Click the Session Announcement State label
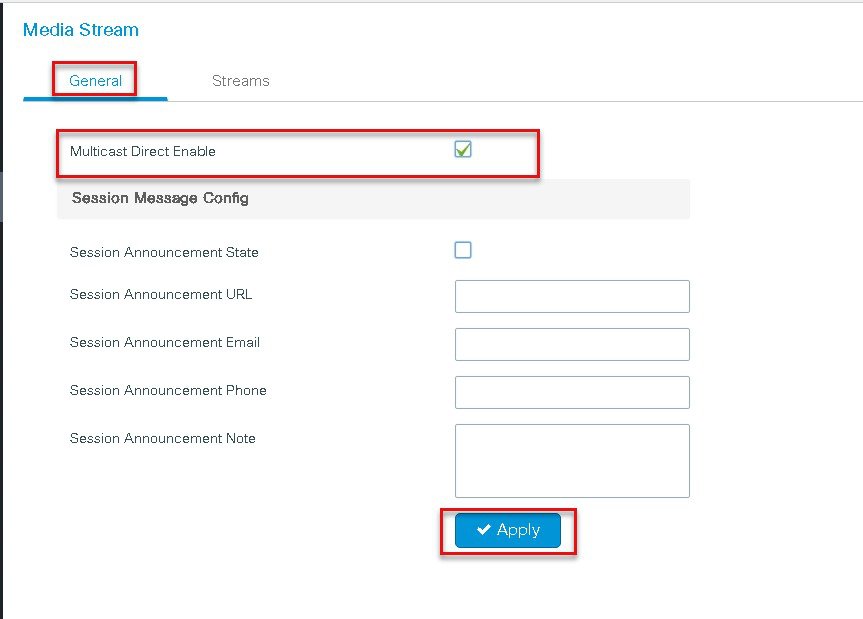863x619 pixels. point(164,252)
